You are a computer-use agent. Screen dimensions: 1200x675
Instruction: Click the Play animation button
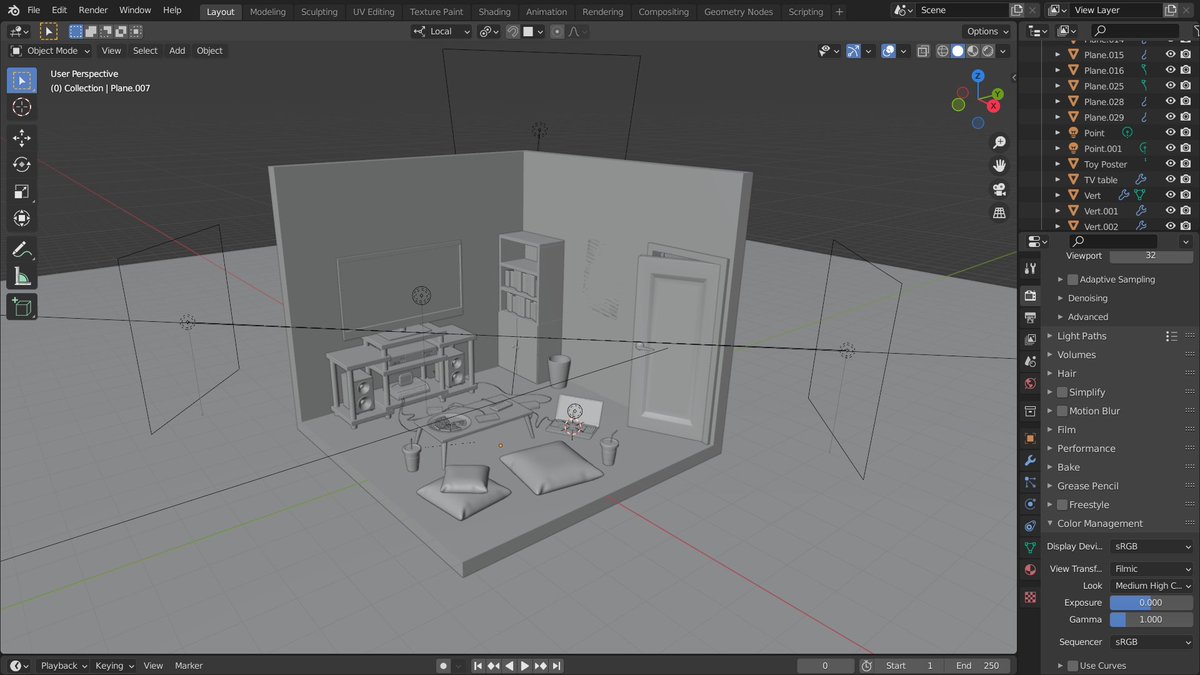click(x=524, y=666)
